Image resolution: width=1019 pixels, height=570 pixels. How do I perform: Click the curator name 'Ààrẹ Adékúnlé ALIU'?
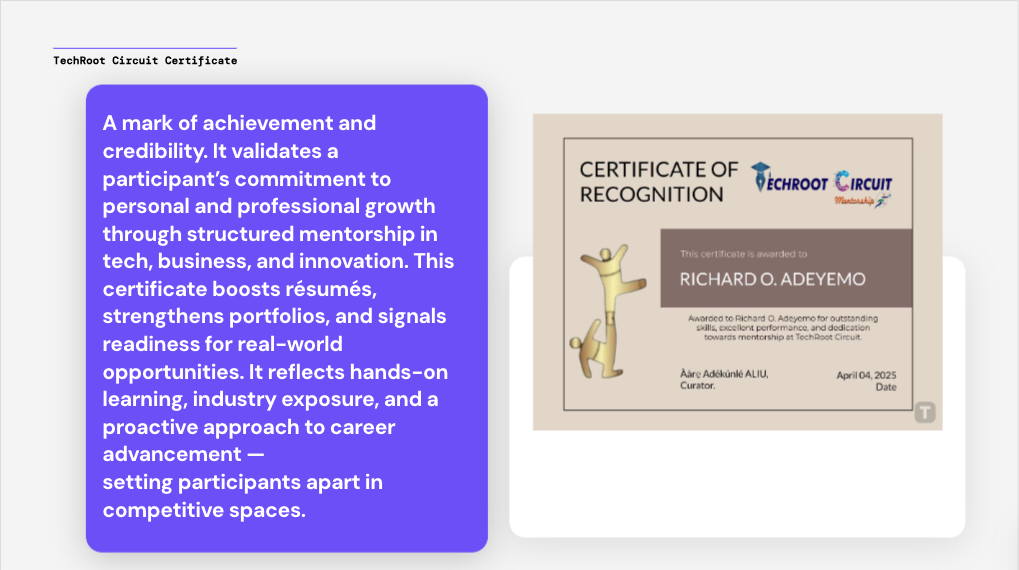click(x=724, y=374)
